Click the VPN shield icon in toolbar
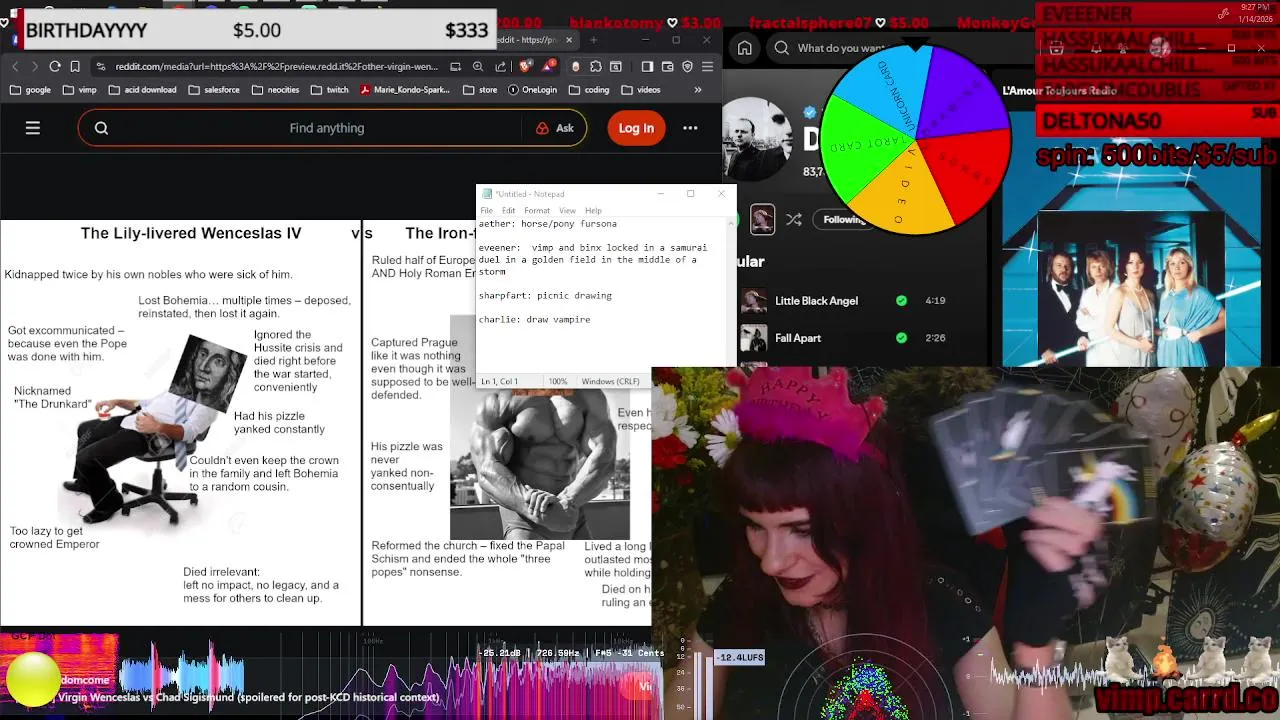The width and height of the screenshot is (1280, 720). coord(688,67)
